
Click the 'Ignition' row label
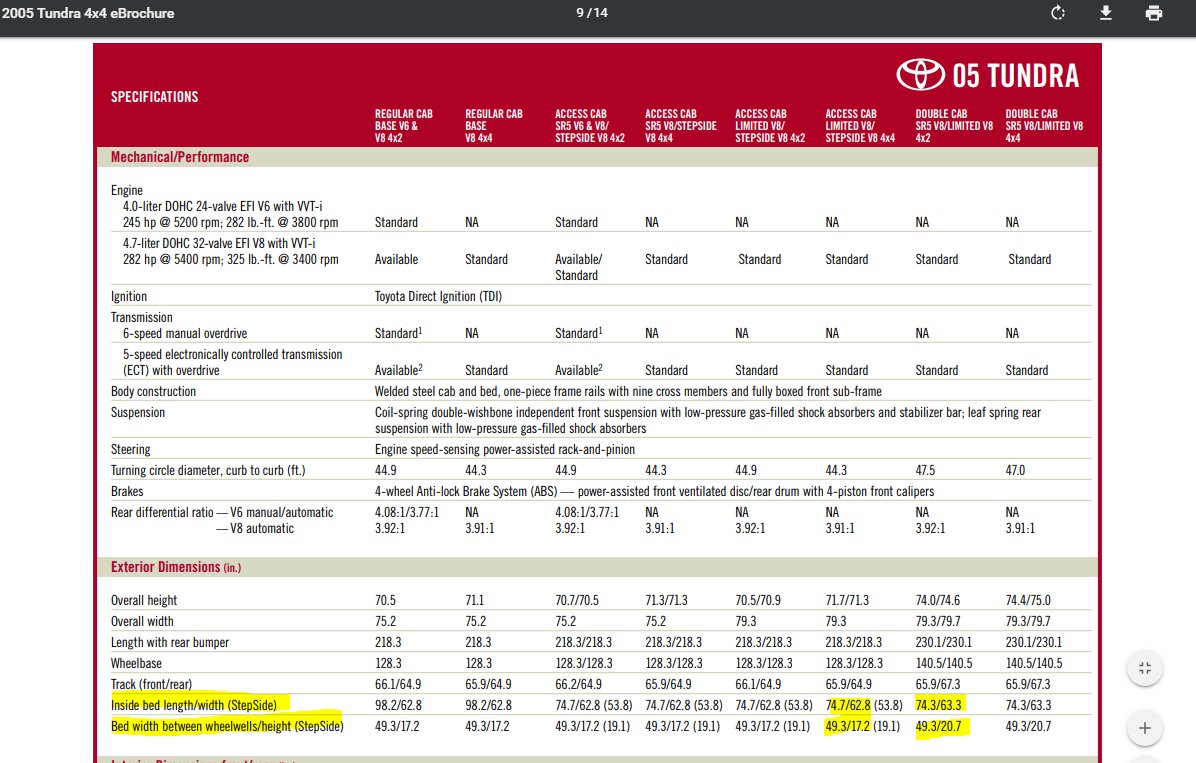point(129,296)
